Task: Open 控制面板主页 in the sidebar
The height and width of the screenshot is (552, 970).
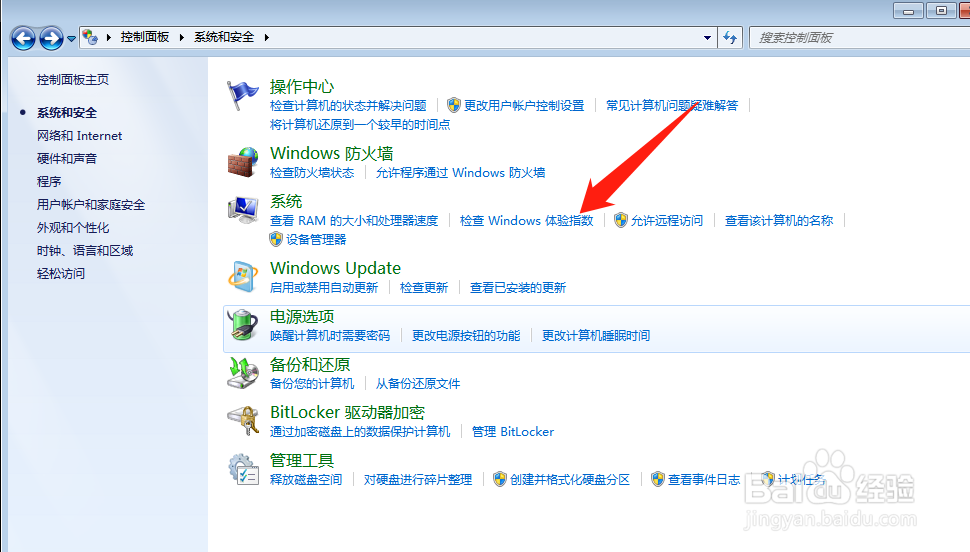Action: tap(72, 80)
